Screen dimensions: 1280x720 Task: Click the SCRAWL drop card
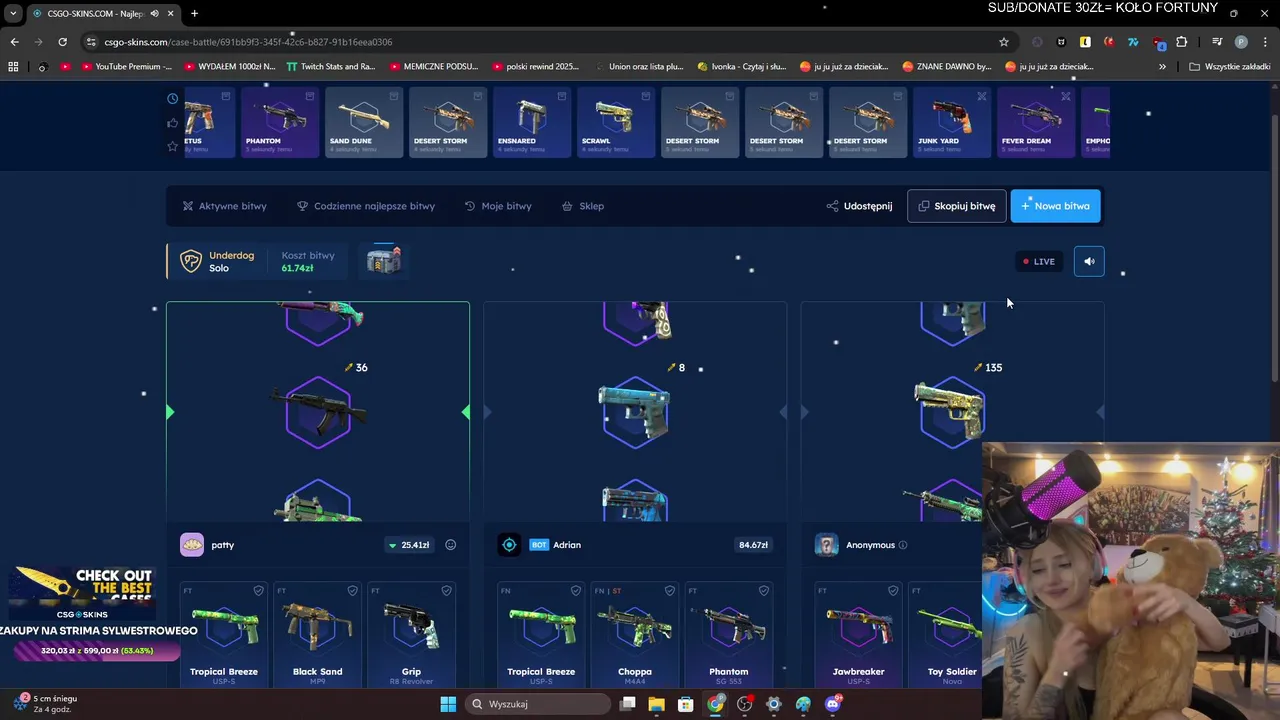point(616,123)
